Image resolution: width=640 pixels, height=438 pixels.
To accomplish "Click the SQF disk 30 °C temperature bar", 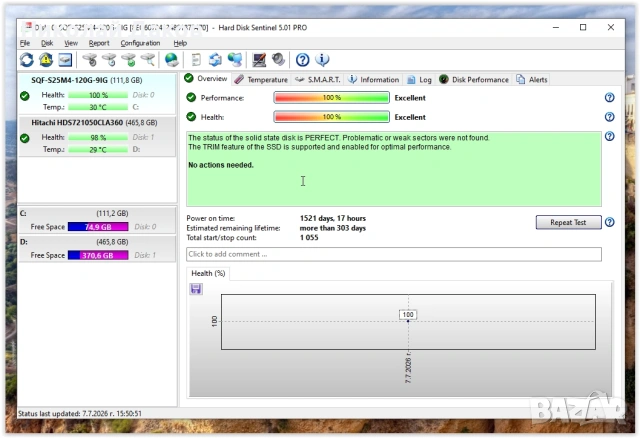I will click(98, 107).
